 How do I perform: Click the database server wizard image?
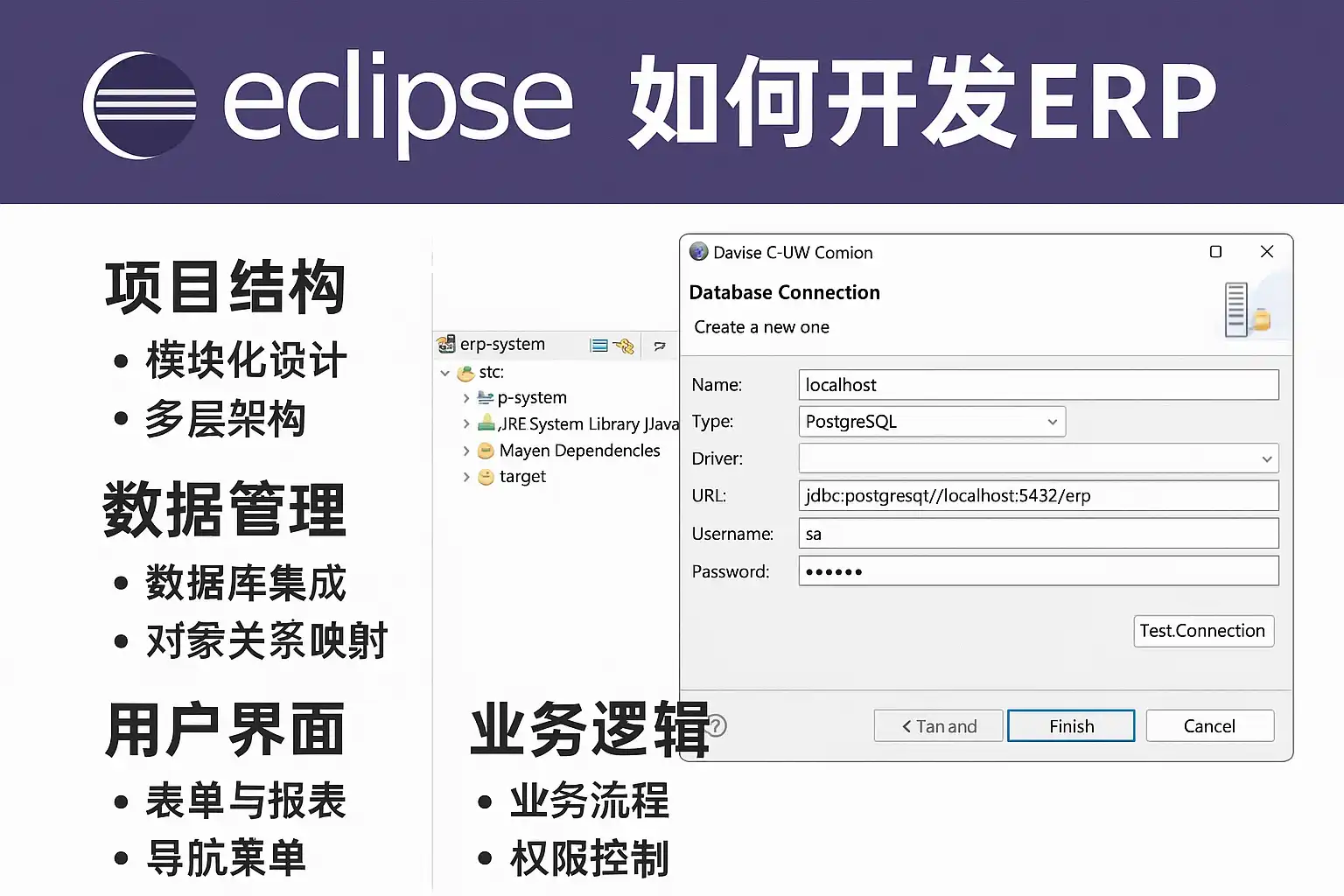click(1247, 309)
